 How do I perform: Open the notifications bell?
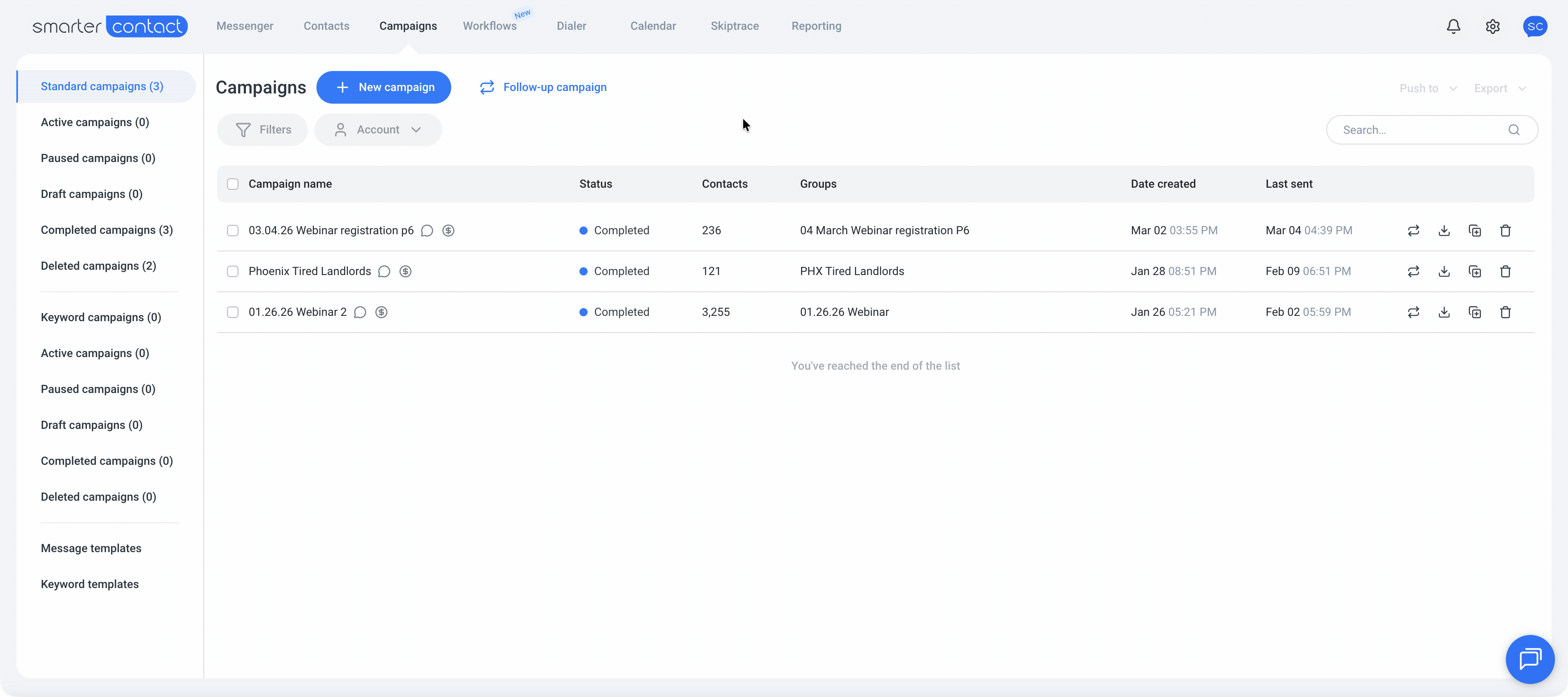(x=1453, y=26)
